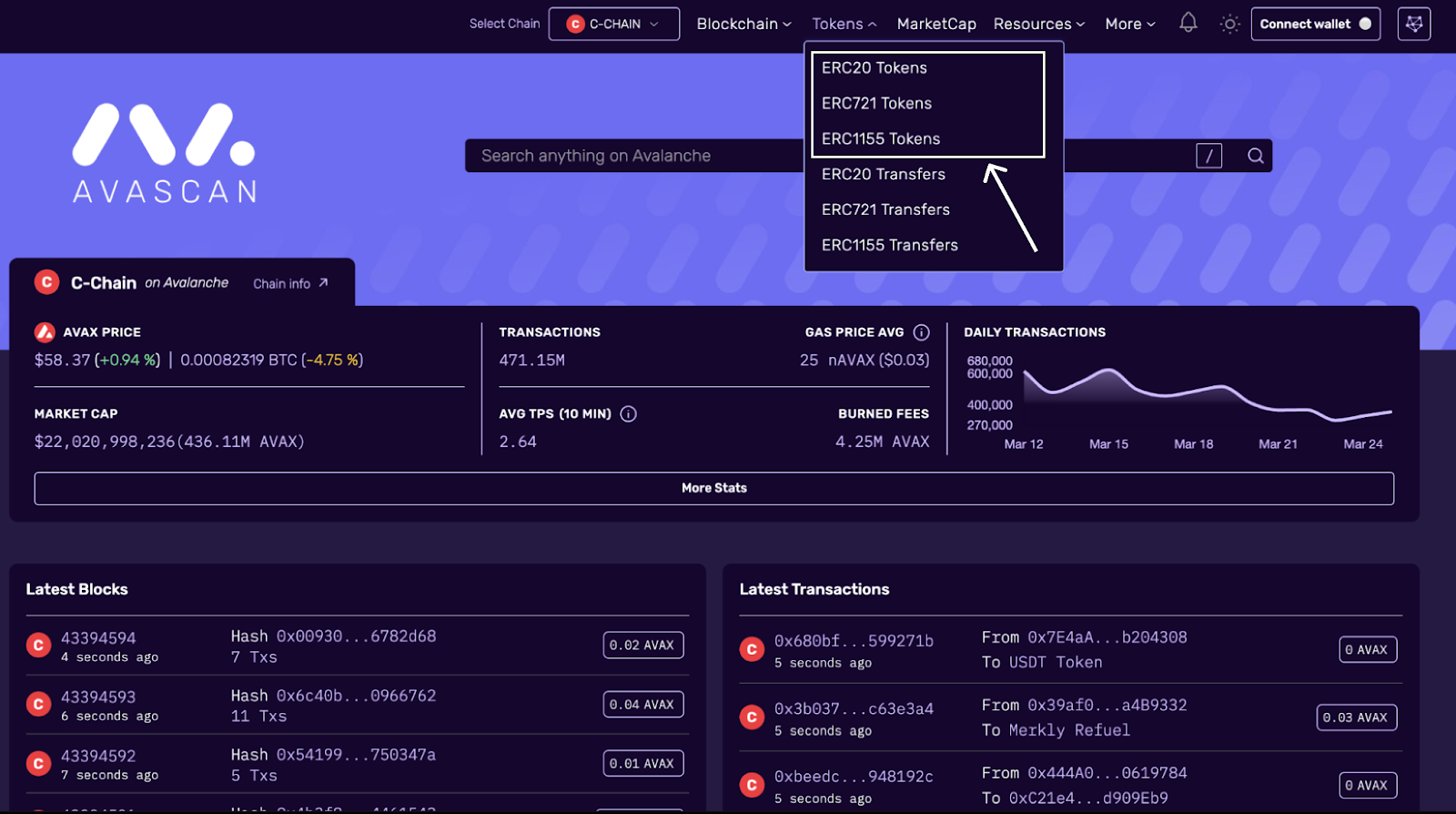Open recipient address 0xC21e4...d909Eb9

tap(1088, 799)
